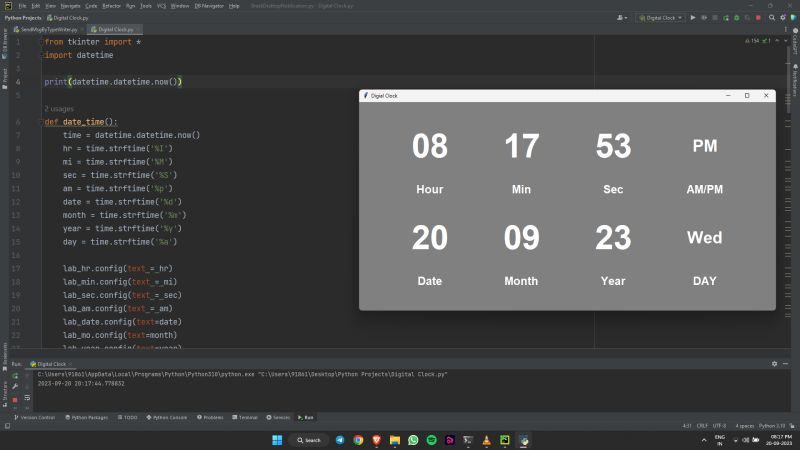The image size is (800, 450).
Task: Click the Project tool window sidebar button
Action: point(5,78)
